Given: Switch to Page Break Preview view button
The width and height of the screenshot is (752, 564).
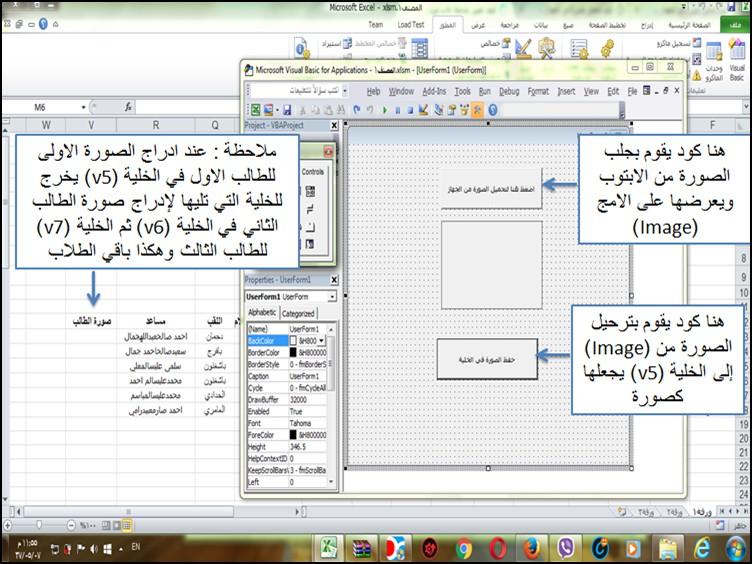Looking at the screenshot, I should point(105,525).
